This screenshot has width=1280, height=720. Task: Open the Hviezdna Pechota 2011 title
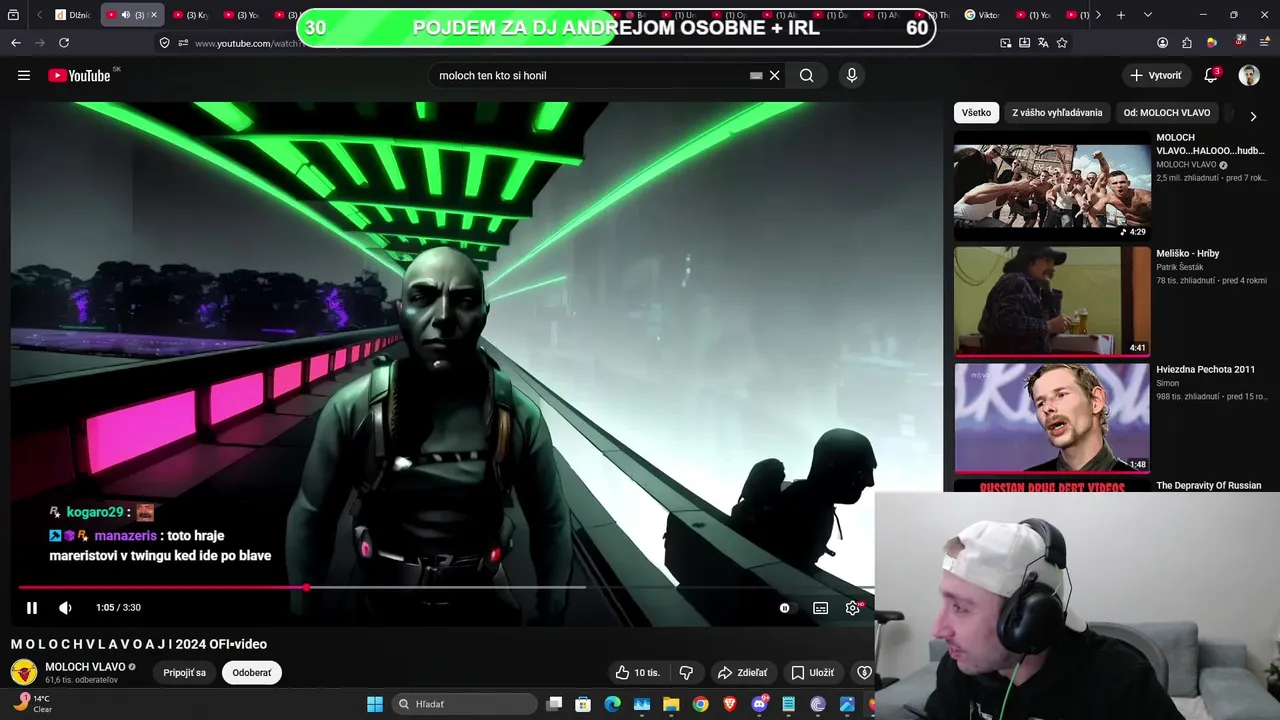[1205, 370]
